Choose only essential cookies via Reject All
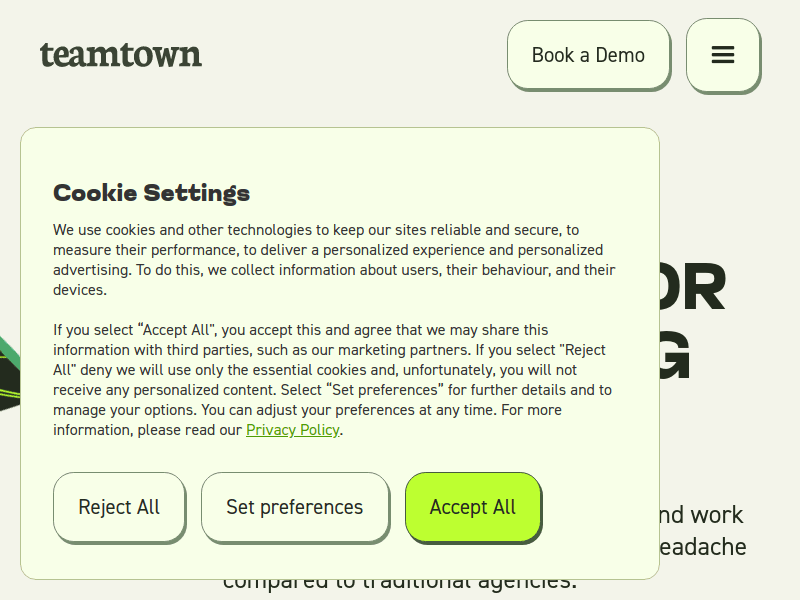 coord(119,507)
